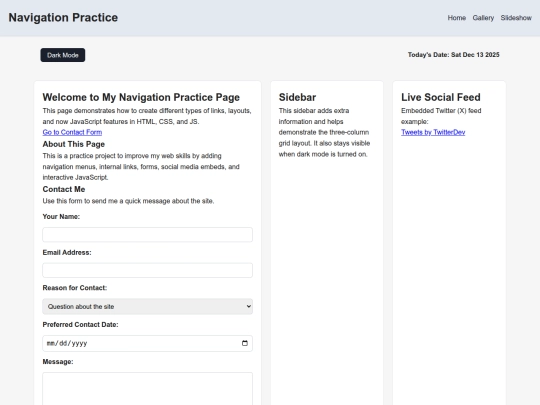The height and width of the screenshot is (405, 540).
Task: Click the Reason for Contact label
Action: point(75,288)
